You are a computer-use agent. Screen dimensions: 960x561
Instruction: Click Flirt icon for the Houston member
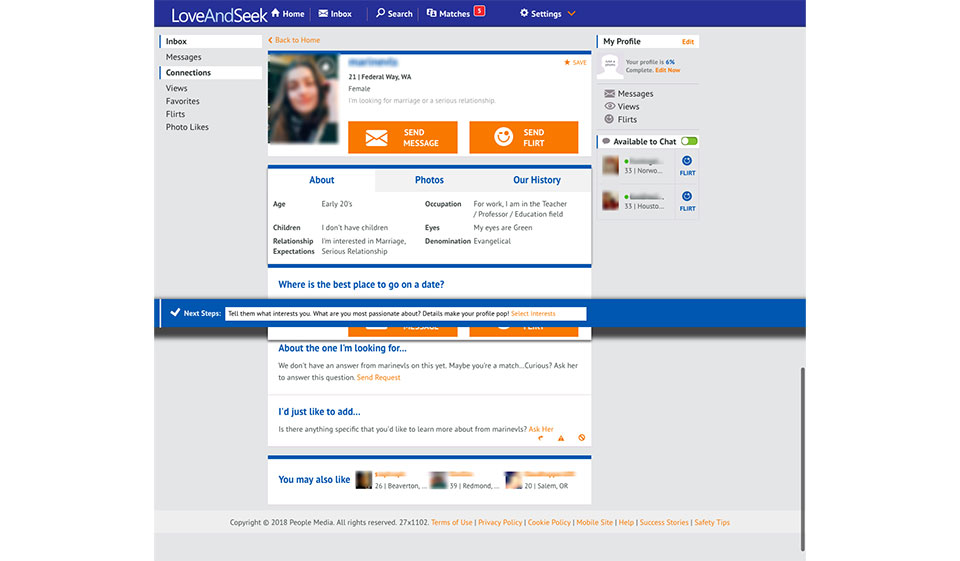687,200
